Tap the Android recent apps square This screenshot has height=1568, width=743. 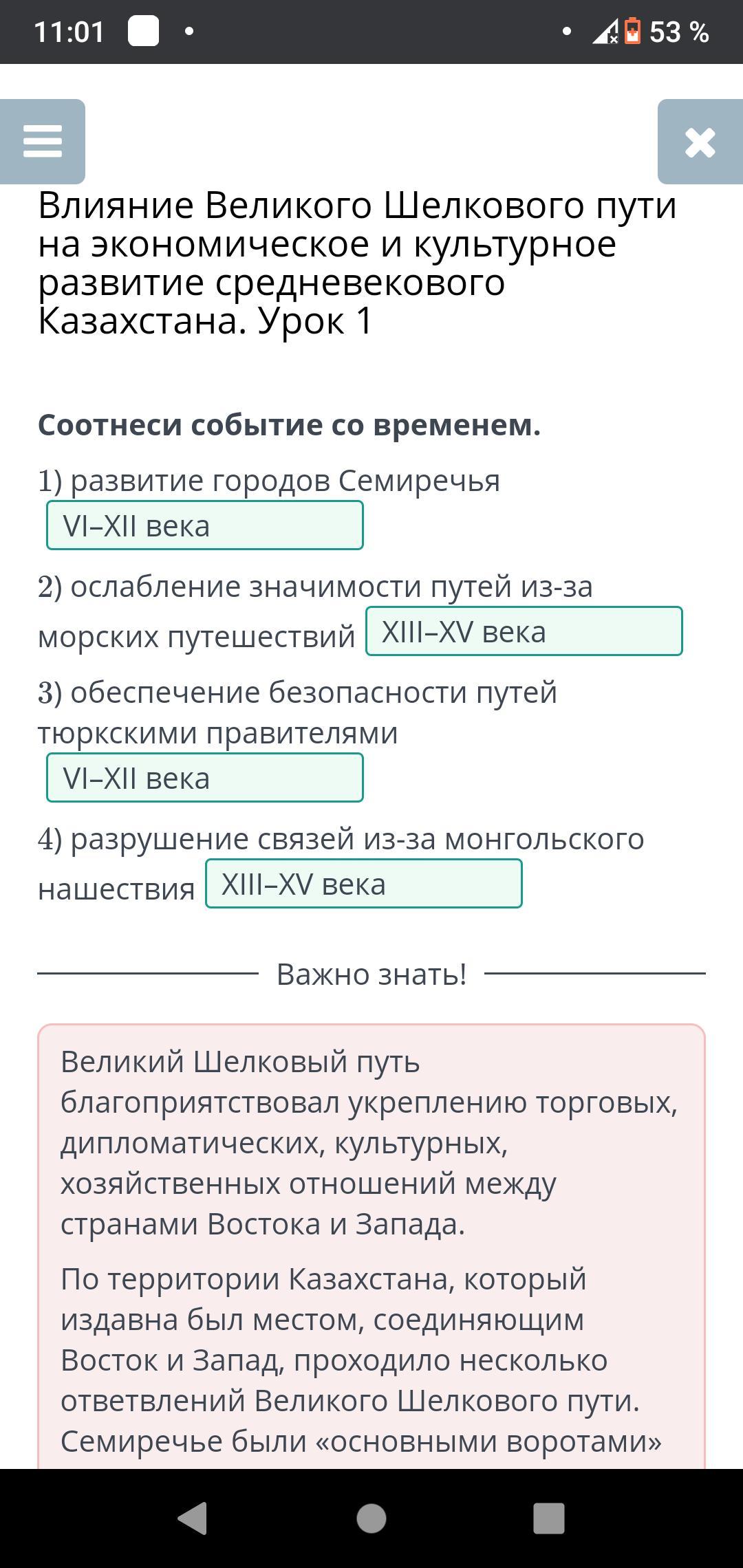549,1518
